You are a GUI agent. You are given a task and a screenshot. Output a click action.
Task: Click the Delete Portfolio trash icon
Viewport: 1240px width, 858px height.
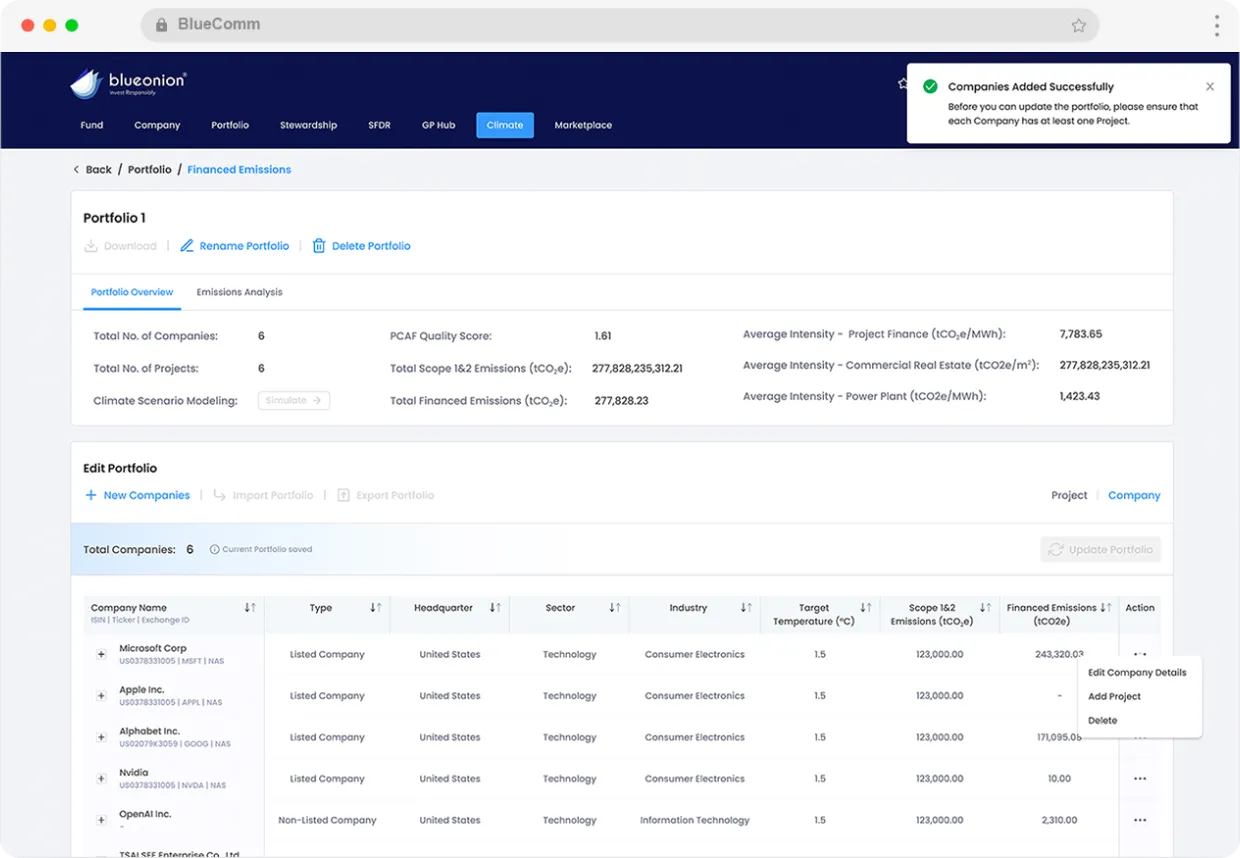point(319,246)
